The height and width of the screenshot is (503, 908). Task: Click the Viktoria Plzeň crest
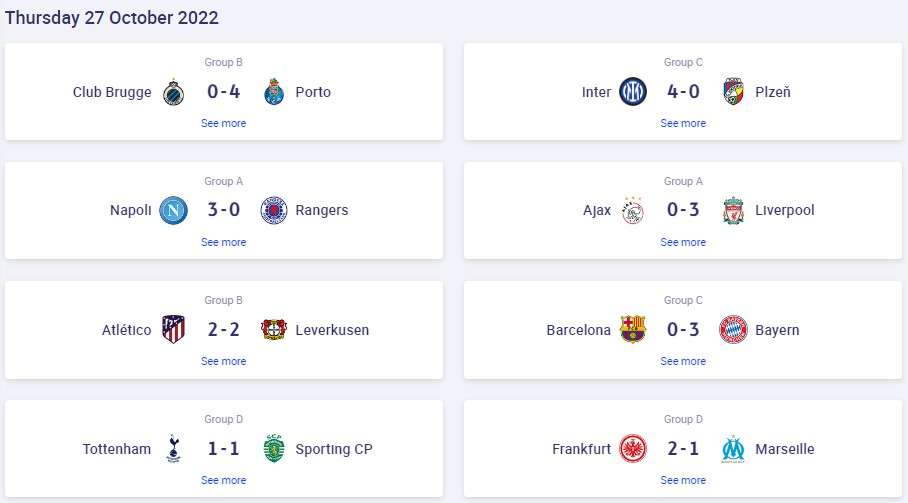point(733,92)
